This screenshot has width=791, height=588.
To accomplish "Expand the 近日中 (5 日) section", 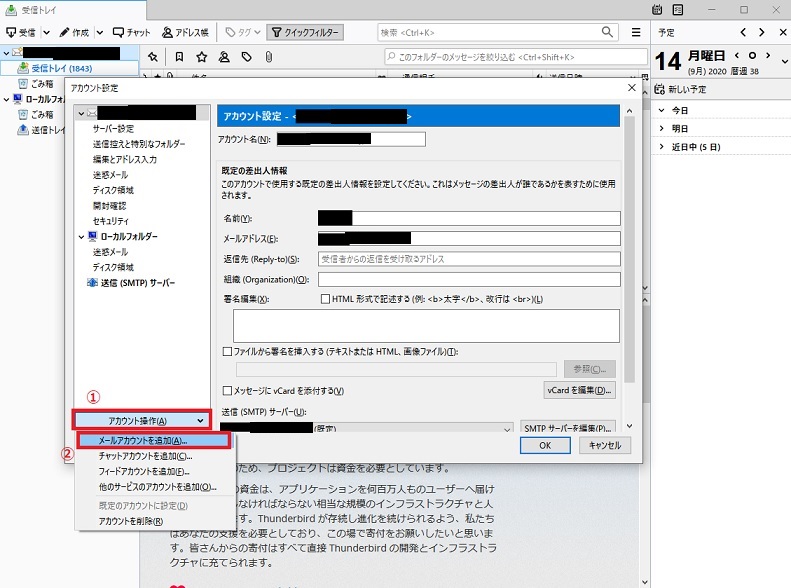I will [661, 146].
